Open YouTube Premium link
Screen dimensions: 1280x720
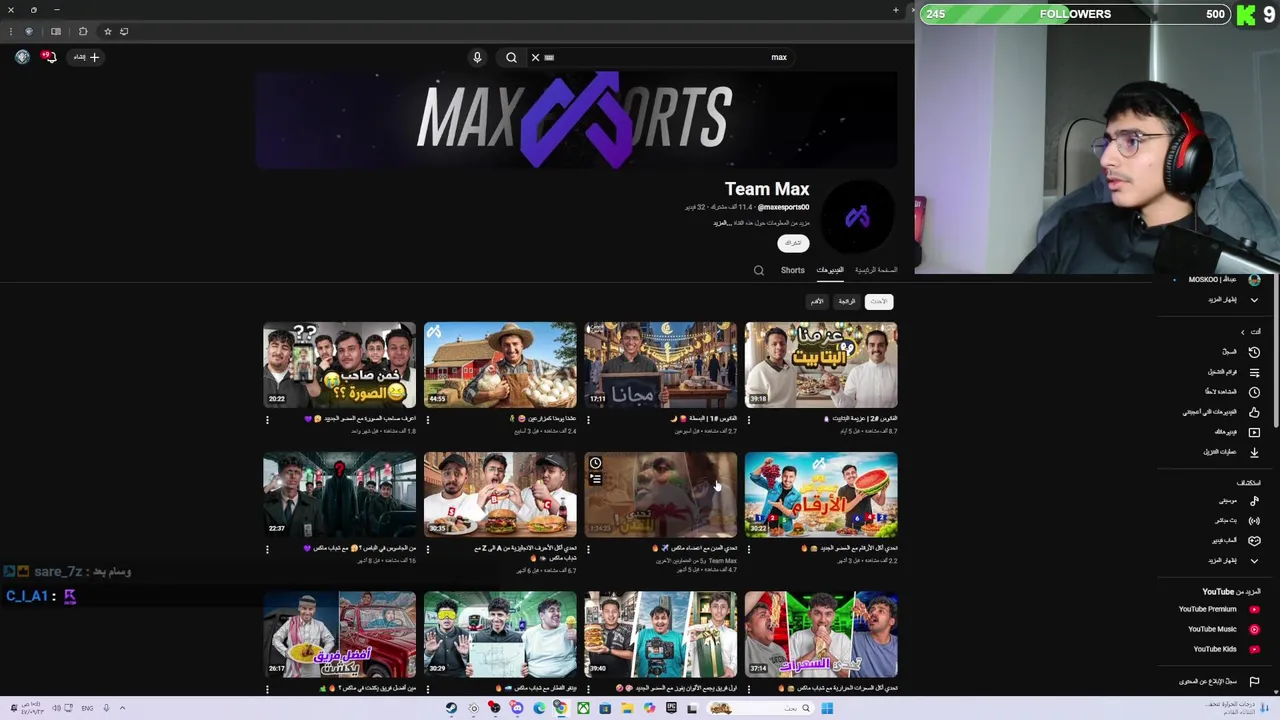1218,609
